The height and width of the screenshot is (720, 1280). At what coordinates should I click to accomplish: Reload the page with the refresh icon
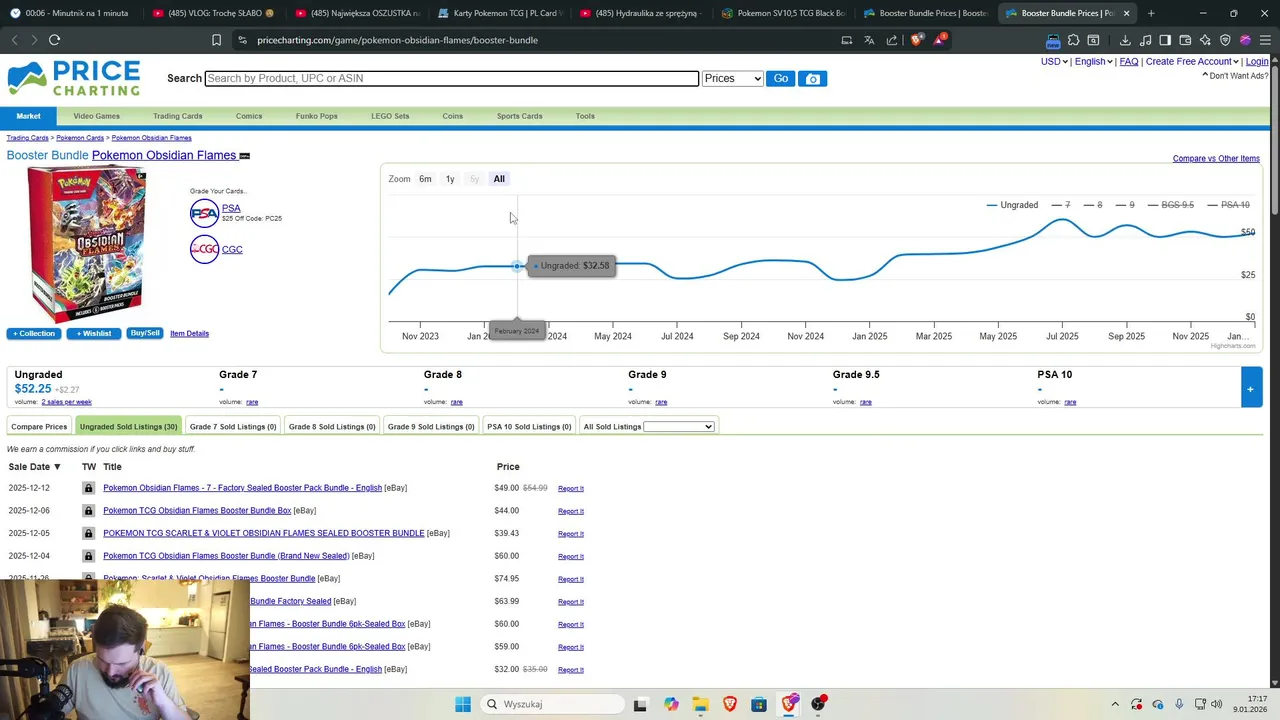[x=54, y=40]
